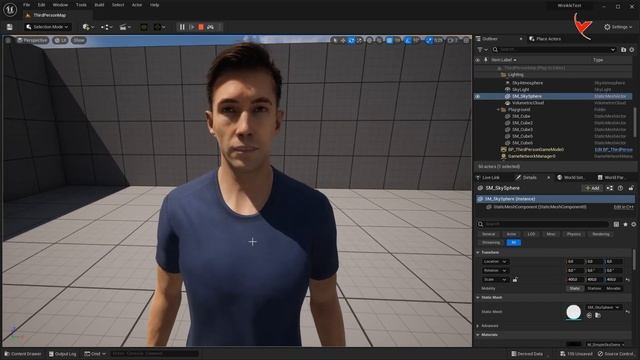640x360 pixels.
Task: Toggle grid snapping in viewport toolbar
Action: point(389,40)
